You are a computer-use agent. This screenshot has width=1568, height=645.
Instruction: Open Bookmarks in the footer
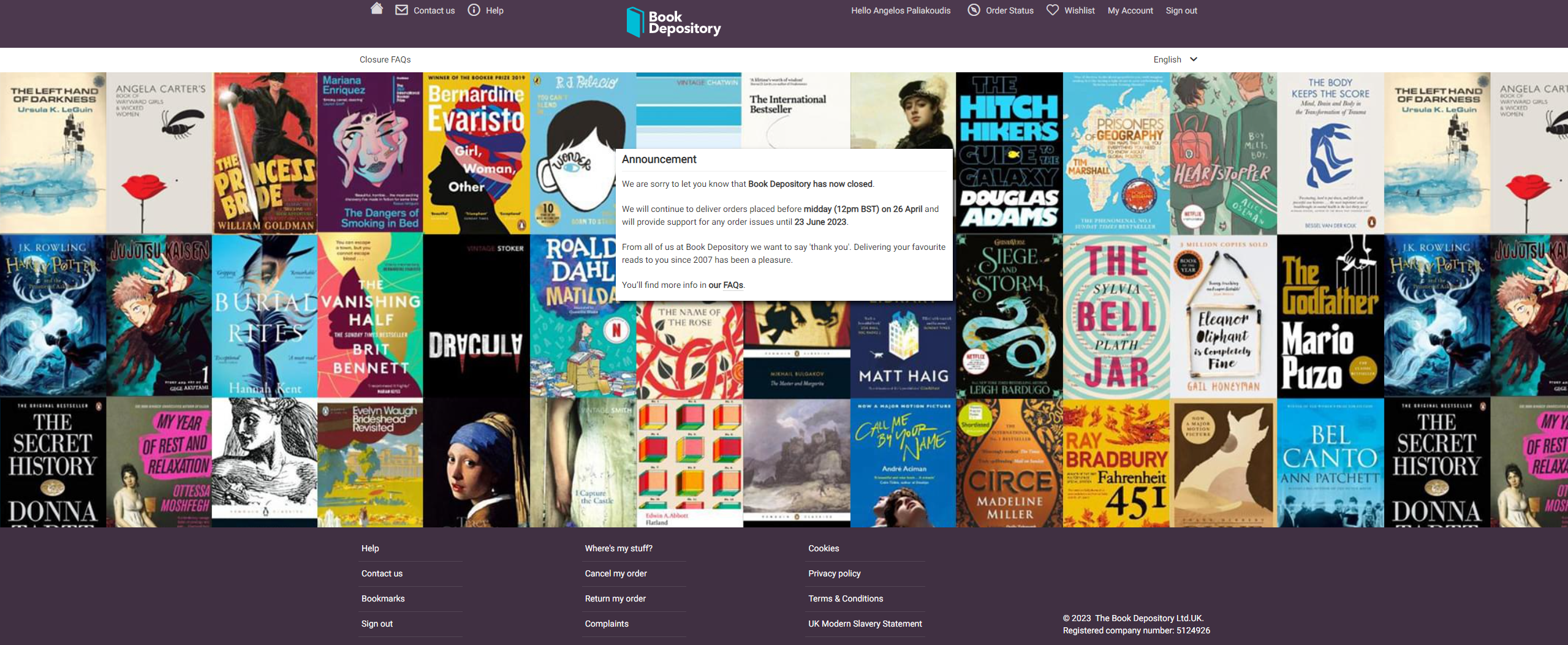click(x=383, y=598)
